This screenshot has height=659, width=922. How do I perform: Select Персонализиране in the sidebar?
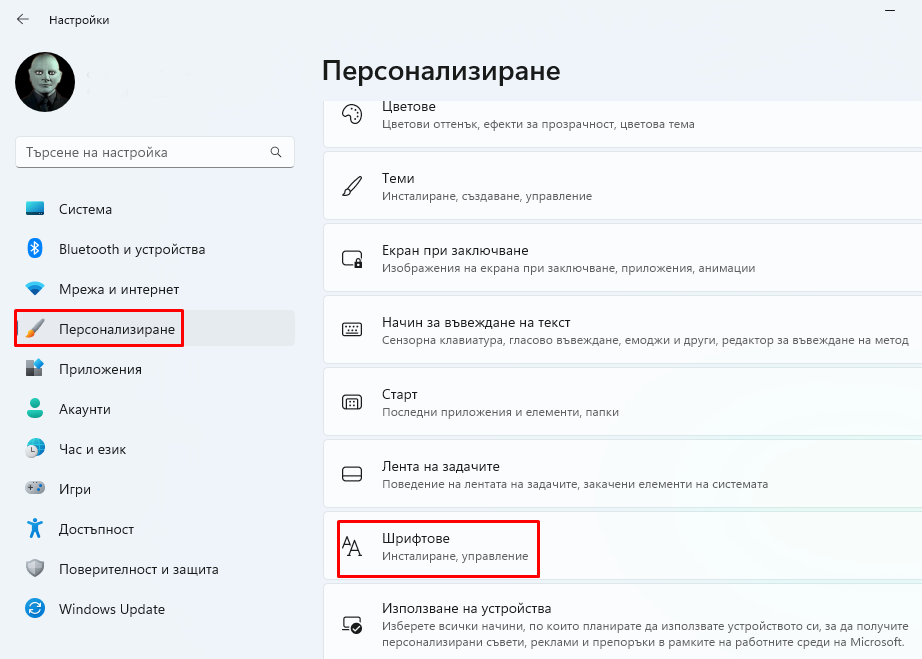tap(155, 329)
